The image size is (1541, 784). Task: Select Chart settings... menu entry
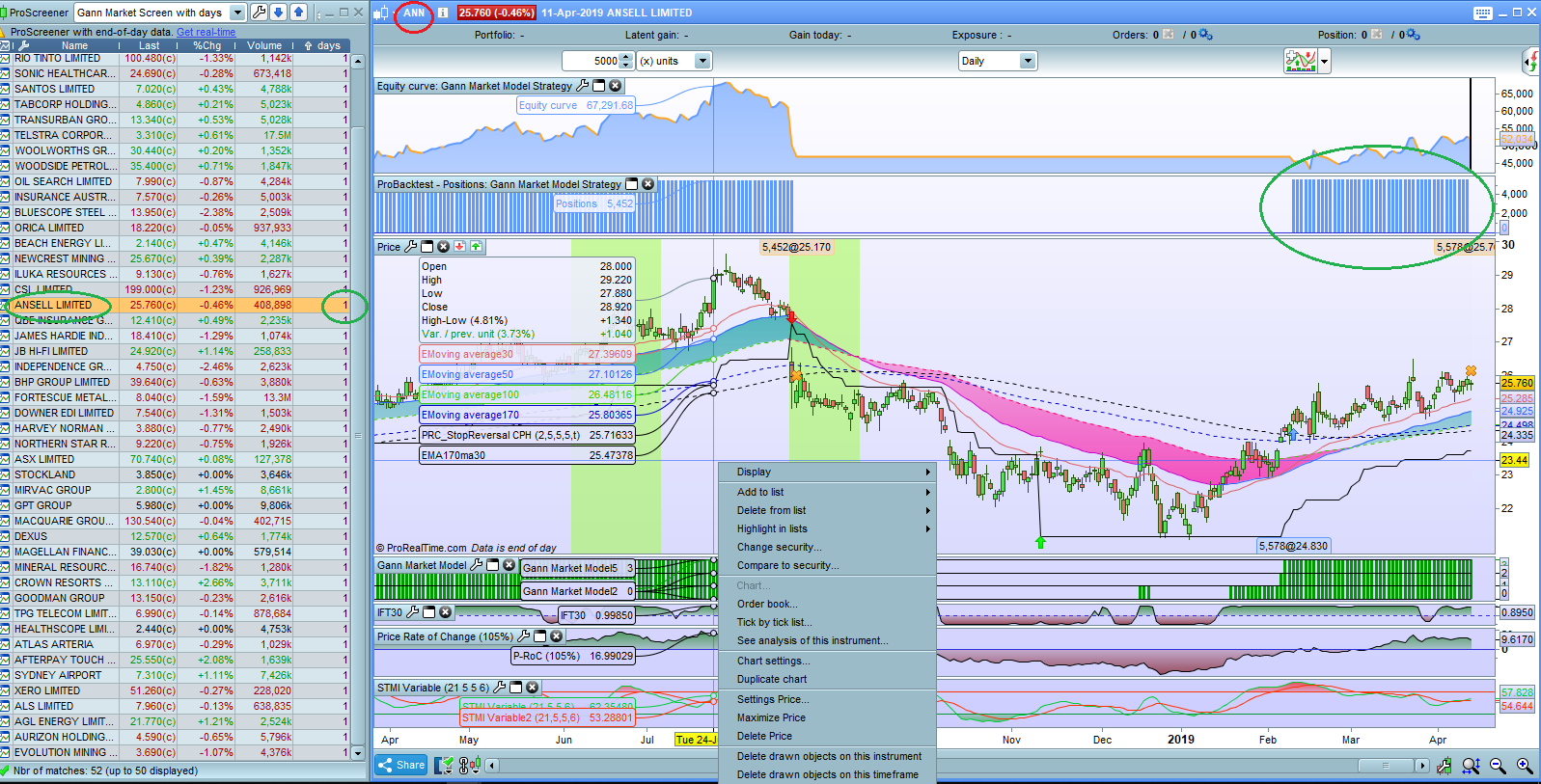pyautogui.click(x=828, y=661)
